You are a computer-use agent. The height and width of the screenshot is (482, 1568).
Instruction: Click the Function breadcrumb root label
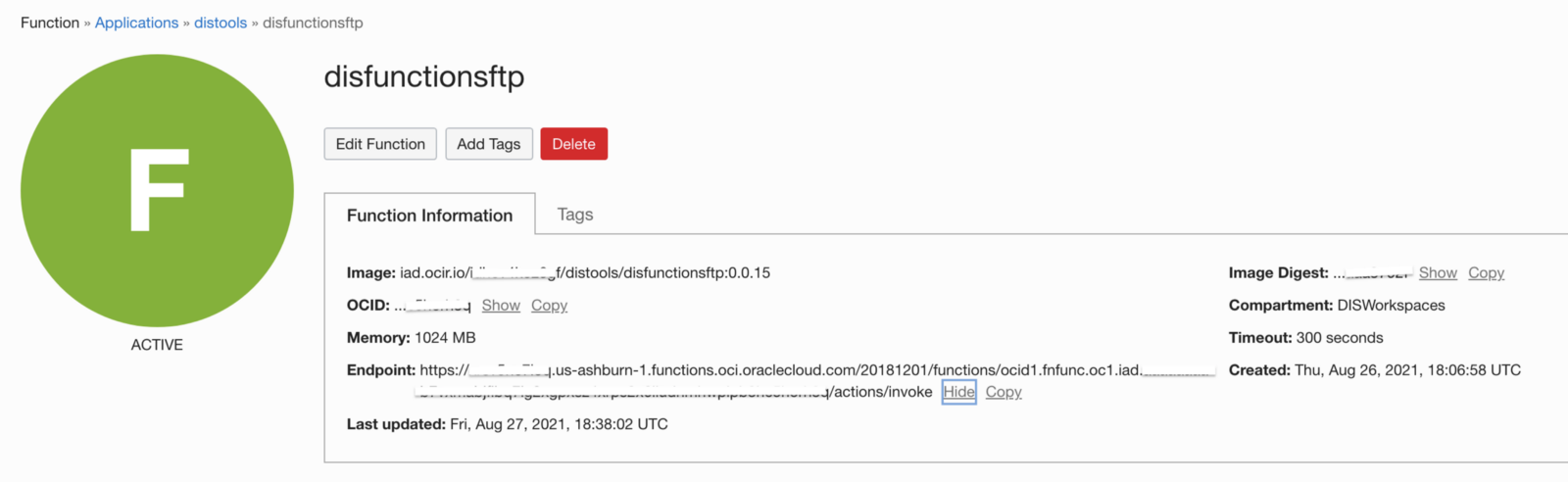click(x=49, y=23)
